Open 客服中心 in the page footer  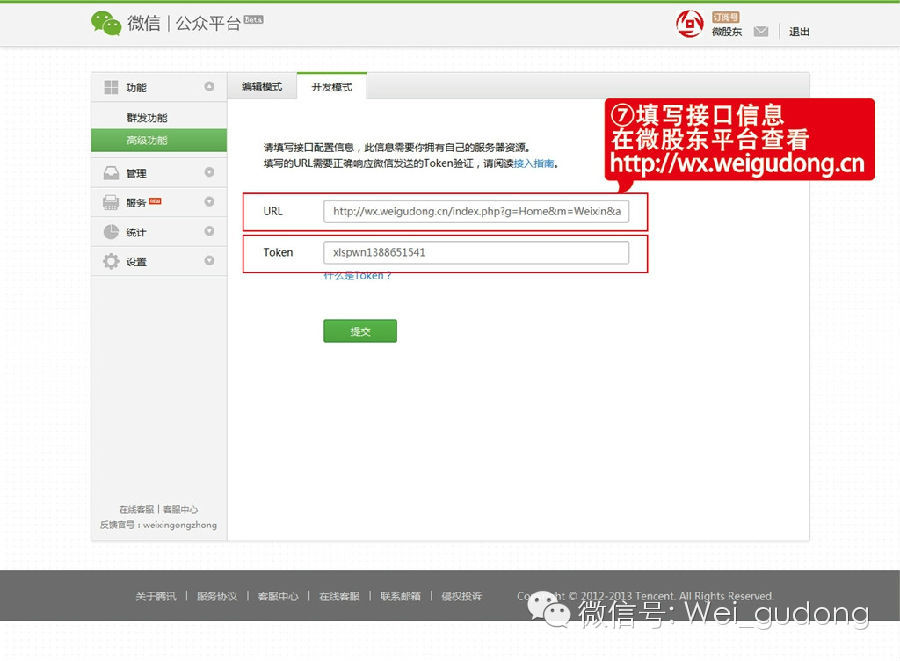[278, 596]
